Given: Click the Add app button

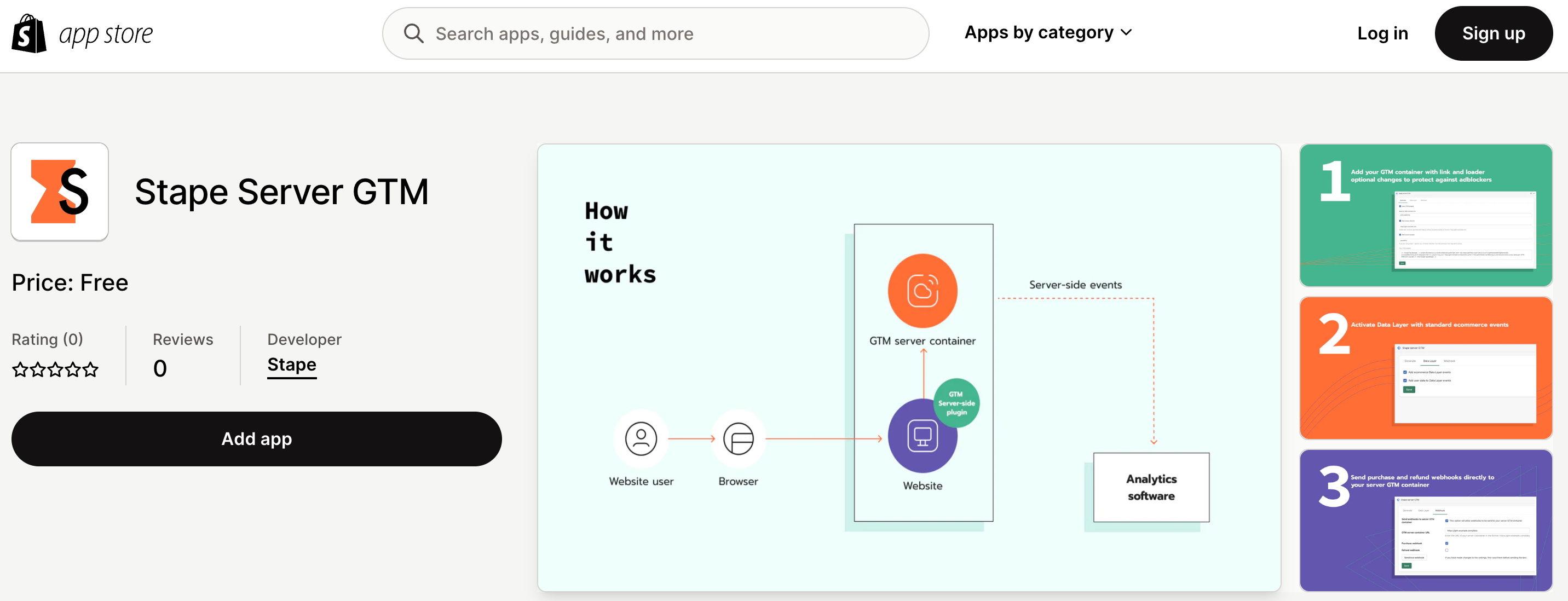Looking at the screenshot, I should tap(256, 437).
